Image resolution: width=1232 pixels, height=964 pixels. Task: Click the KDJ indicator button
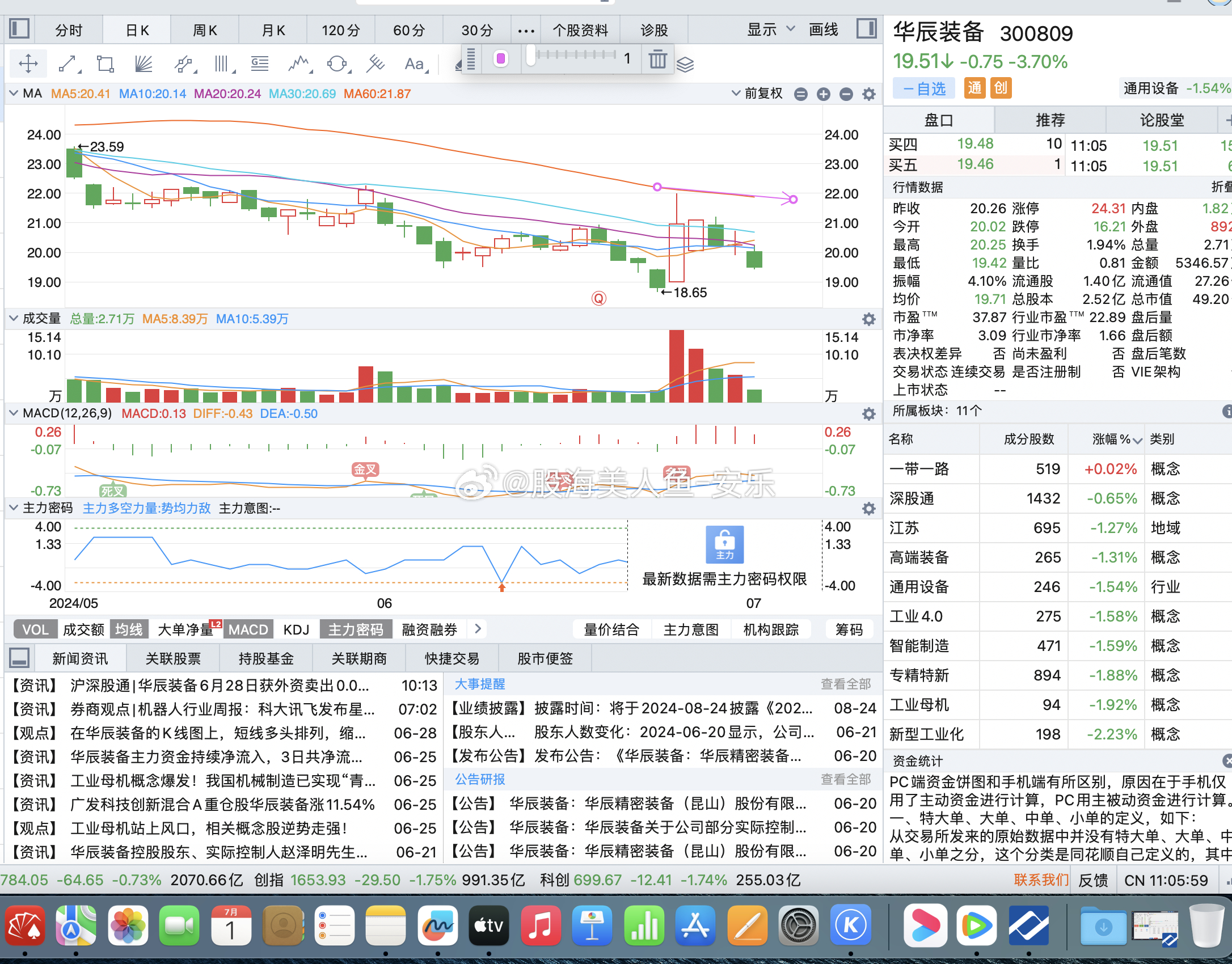(x=296, y=629)
